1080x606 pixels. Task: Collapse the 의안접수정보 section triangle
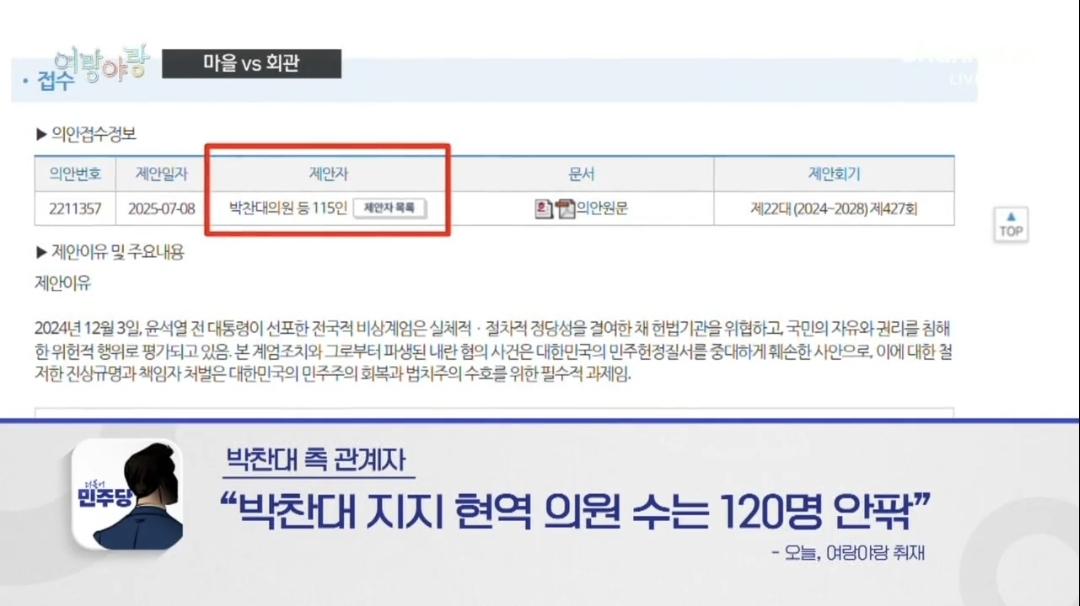click(41, 134)
